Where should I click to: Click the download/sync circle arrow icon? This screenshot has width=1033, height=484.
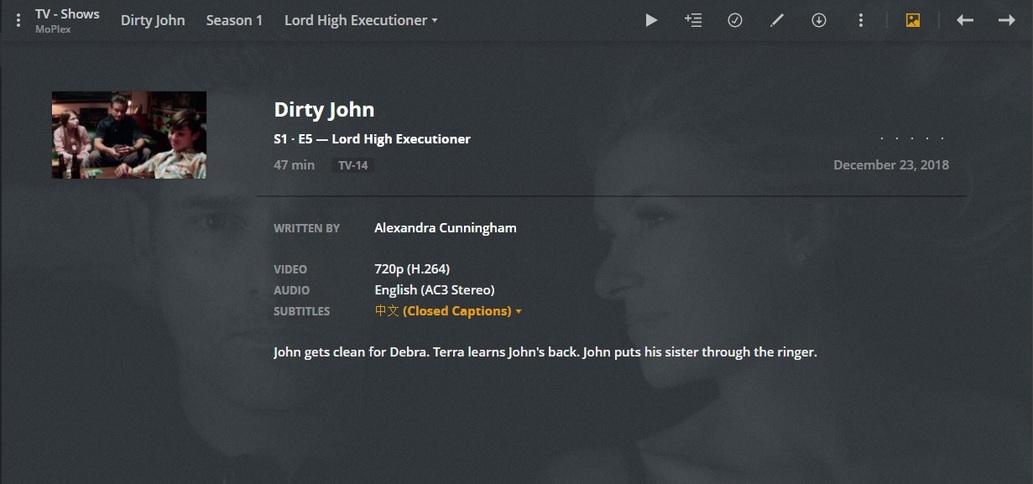point(818,20)
